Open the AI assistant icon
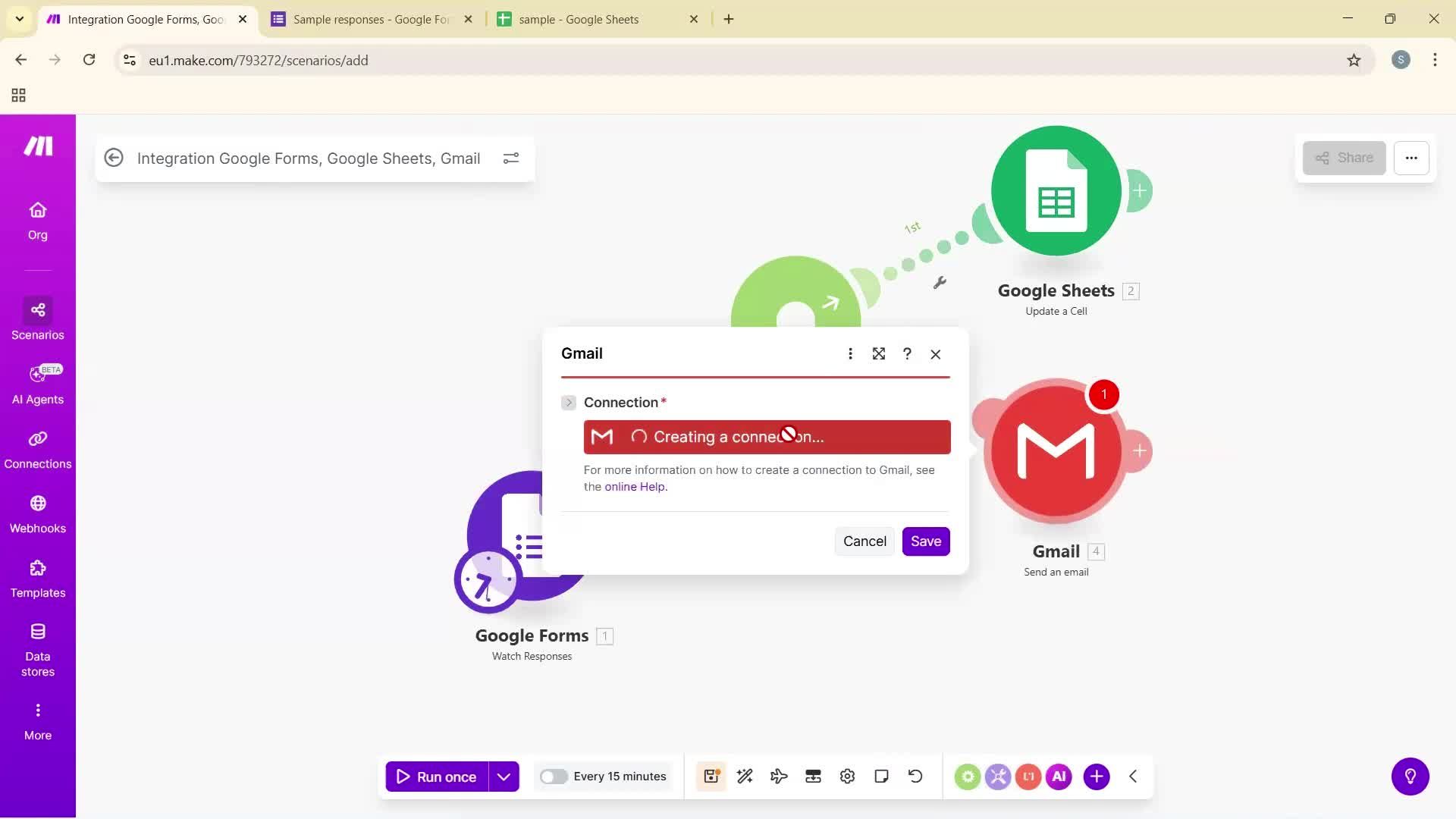The image size is (1456, 819). pos(1059,776)
